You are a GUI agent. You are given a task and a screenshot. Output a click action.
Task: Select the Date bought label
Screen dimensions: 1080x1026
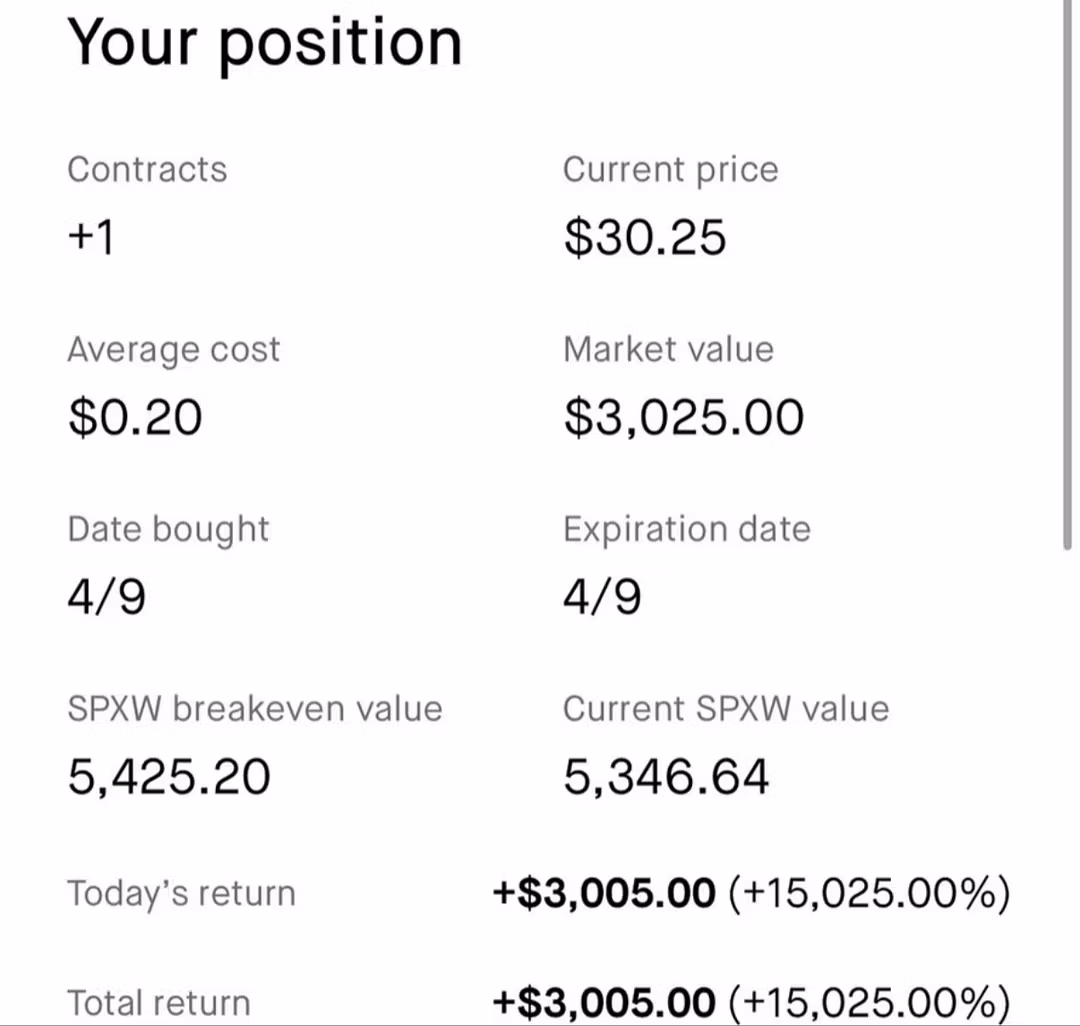click(x=168, y=529)
